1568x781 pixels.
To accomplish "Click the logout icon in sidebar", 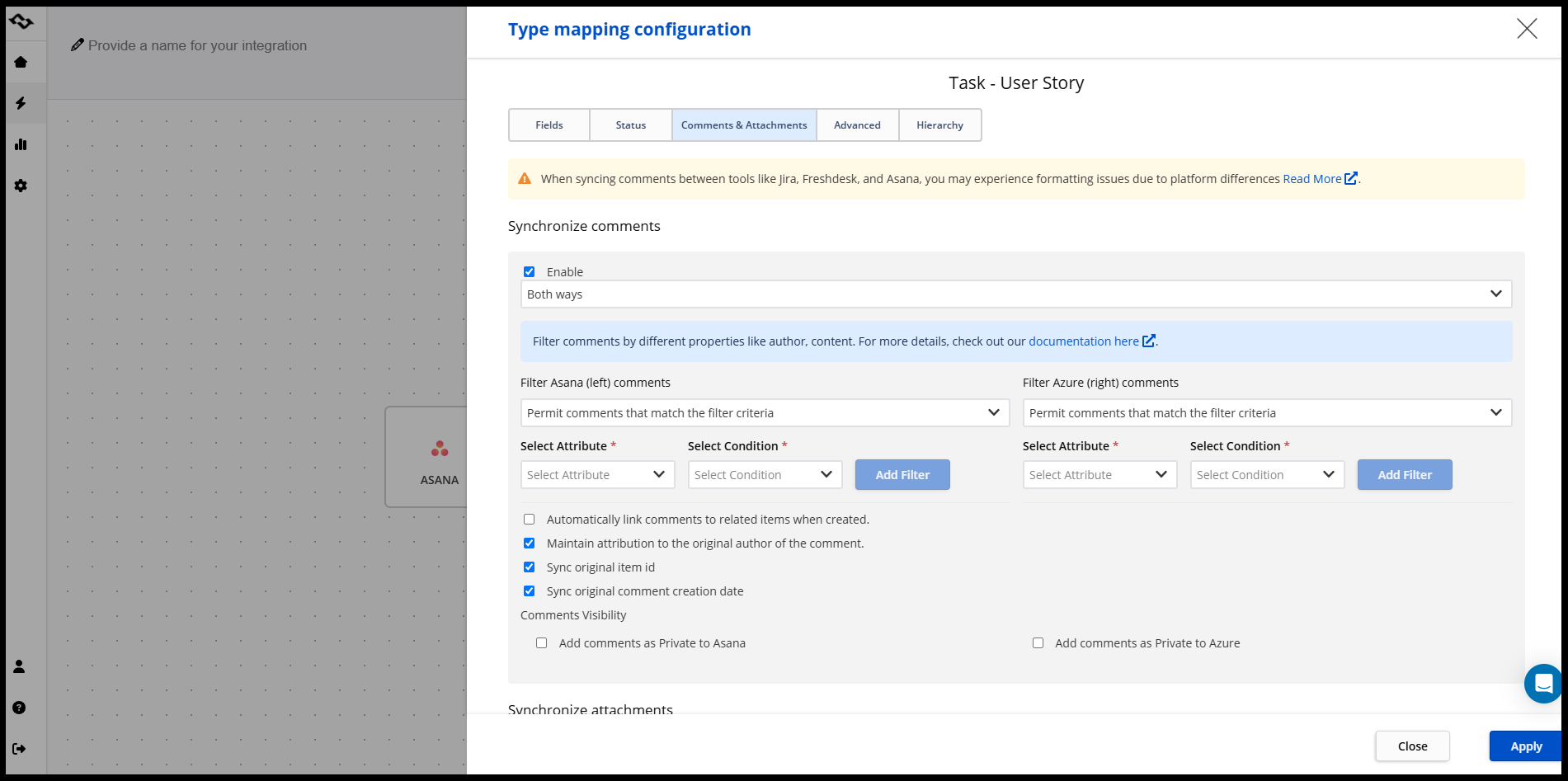I will 19,749.
